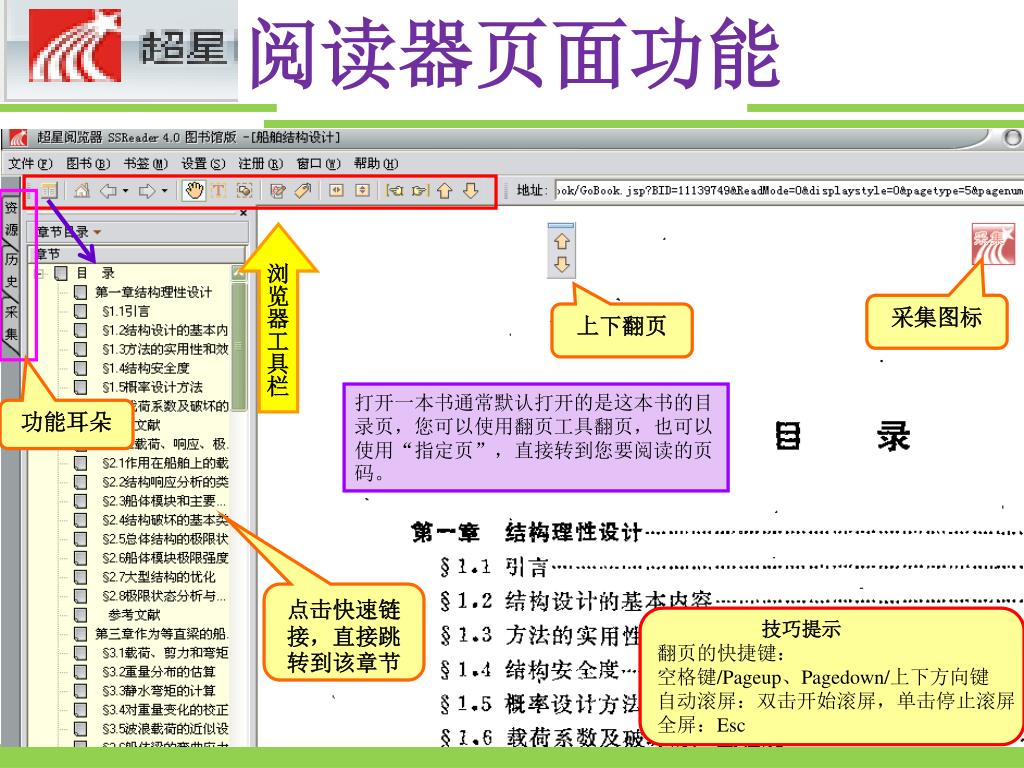Open the 书签(M) menu
1024x768 pixels.
[146, 163]
